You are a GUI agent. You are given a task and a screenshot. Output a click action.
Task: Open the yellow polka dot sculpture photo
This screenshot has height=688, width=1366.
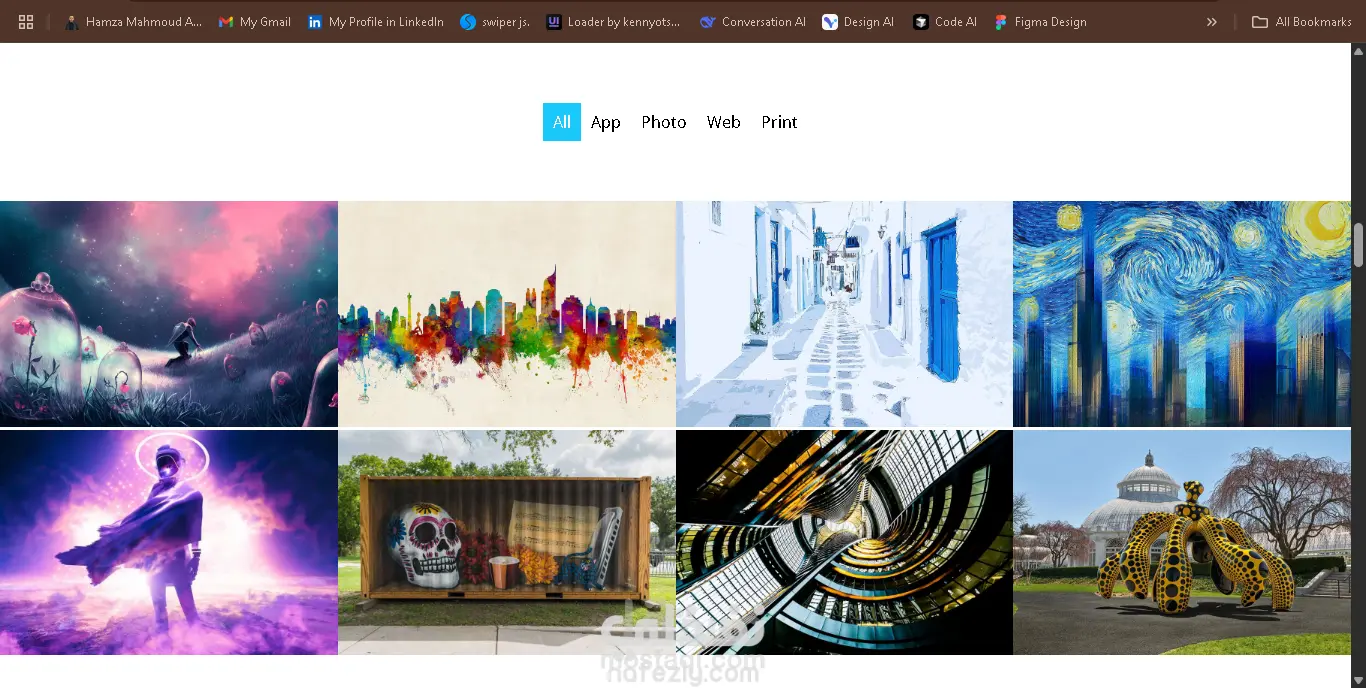click(x=1182, y=543)
